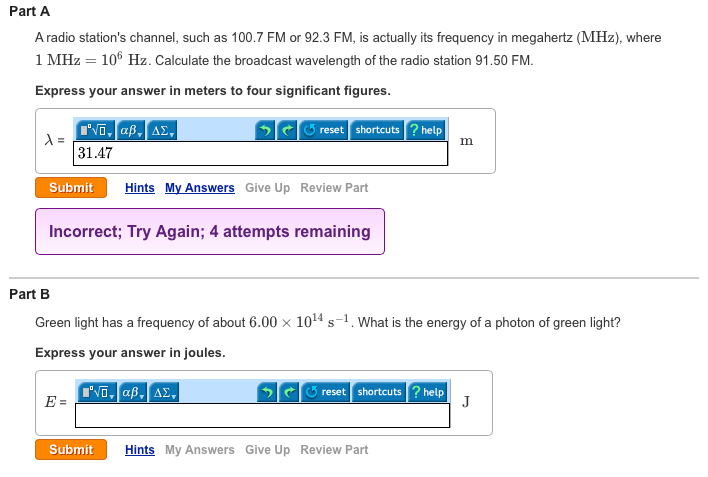Open Greek letters menu in Part B
708x477 pixels.
tap(132, 392)
